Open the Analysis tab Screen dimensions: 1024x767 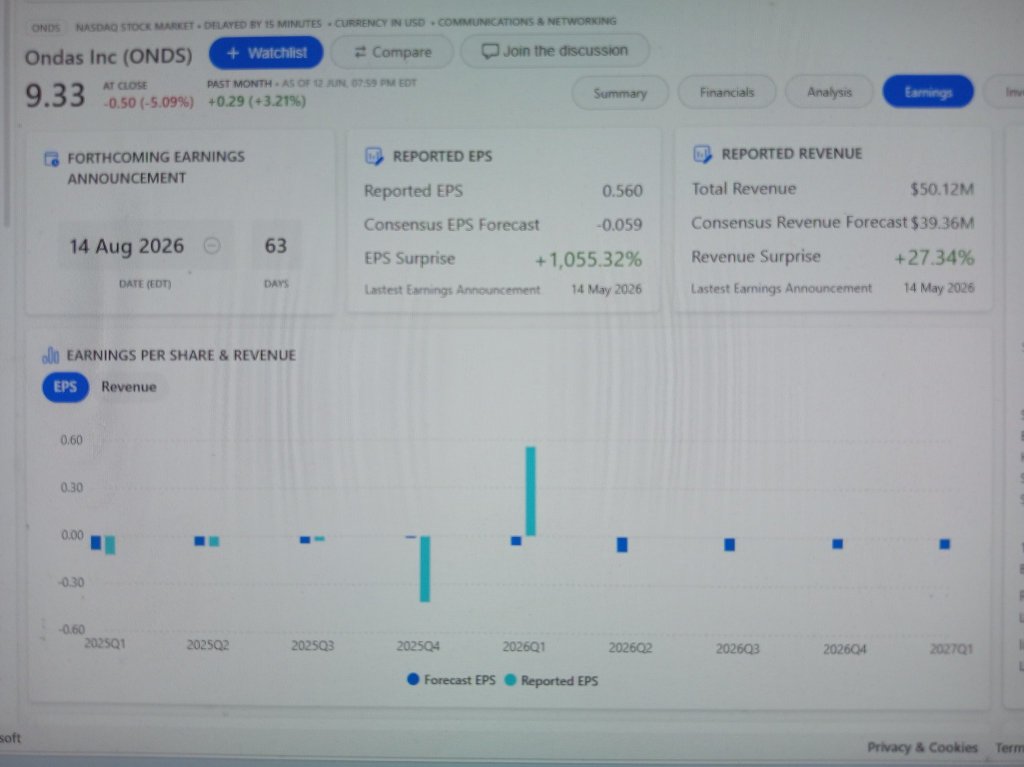(829, 92)
